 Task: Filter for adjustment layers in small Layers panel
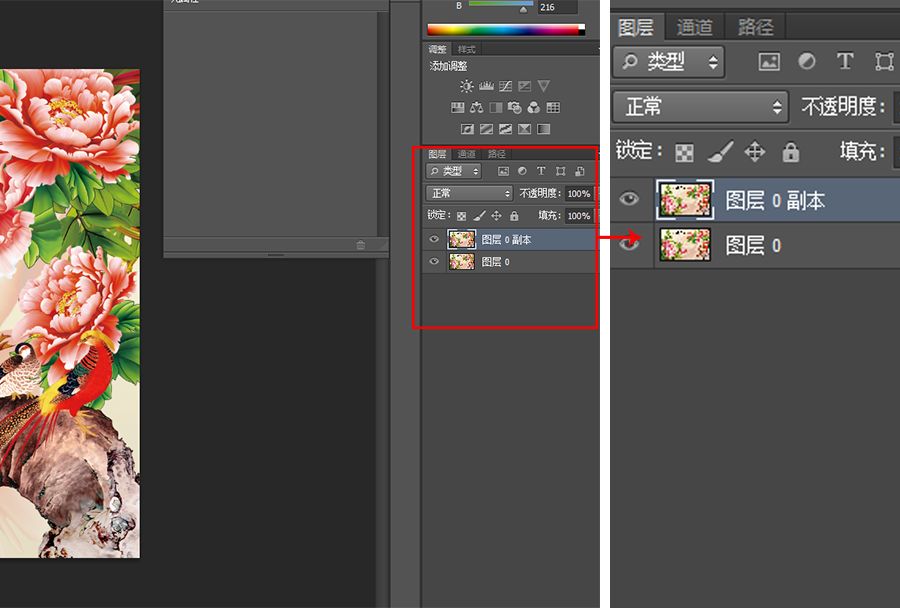click(x=522, y=171)
